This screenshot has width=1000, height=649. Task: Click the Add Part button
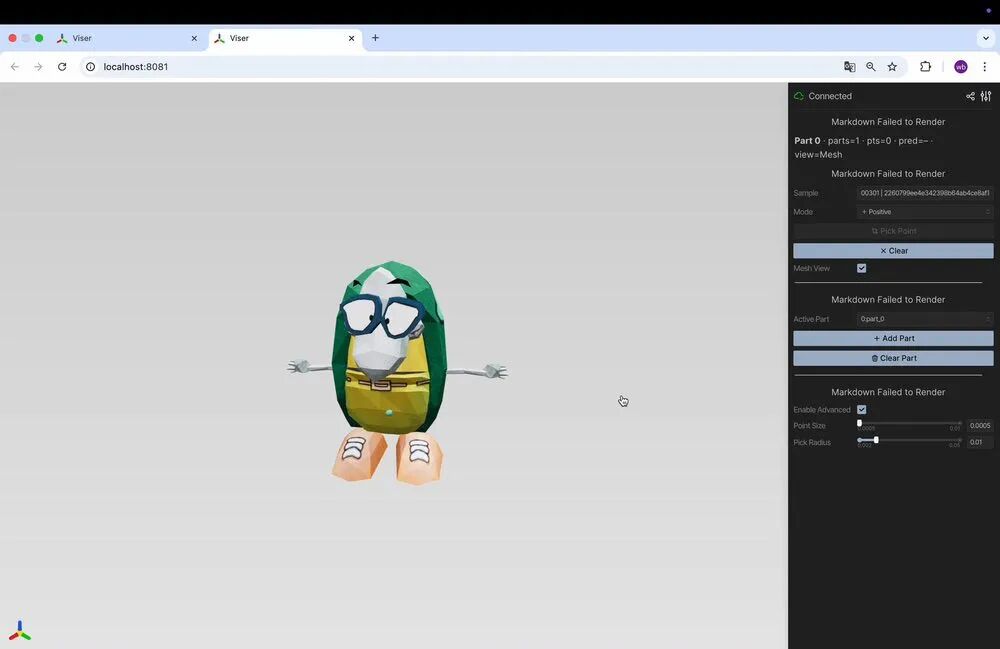coord(893,339)
